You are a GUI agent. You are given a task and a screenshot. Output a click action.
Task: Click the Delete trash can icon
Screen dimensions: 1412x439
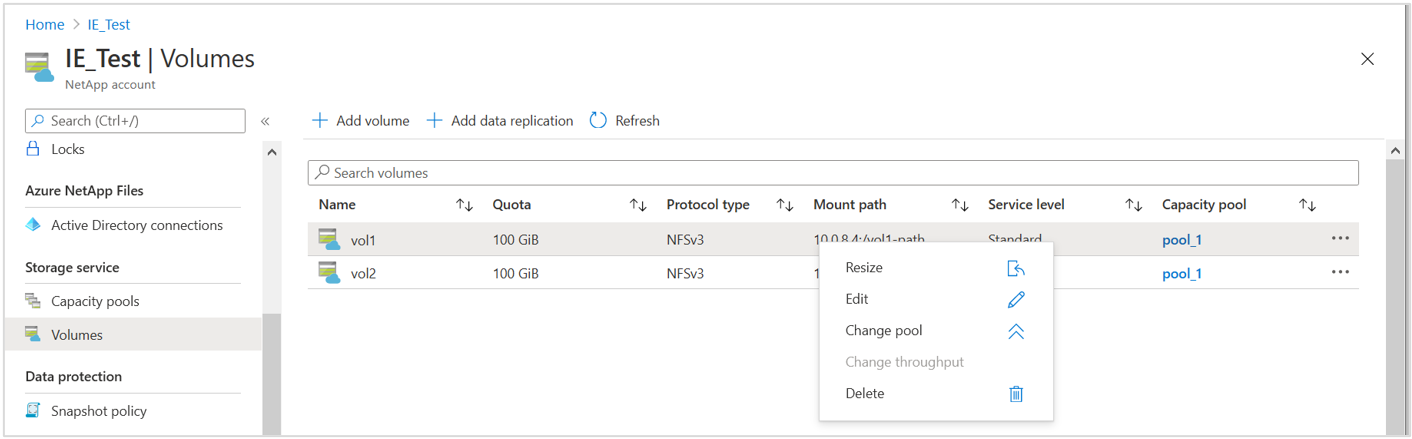[1015, 394]
